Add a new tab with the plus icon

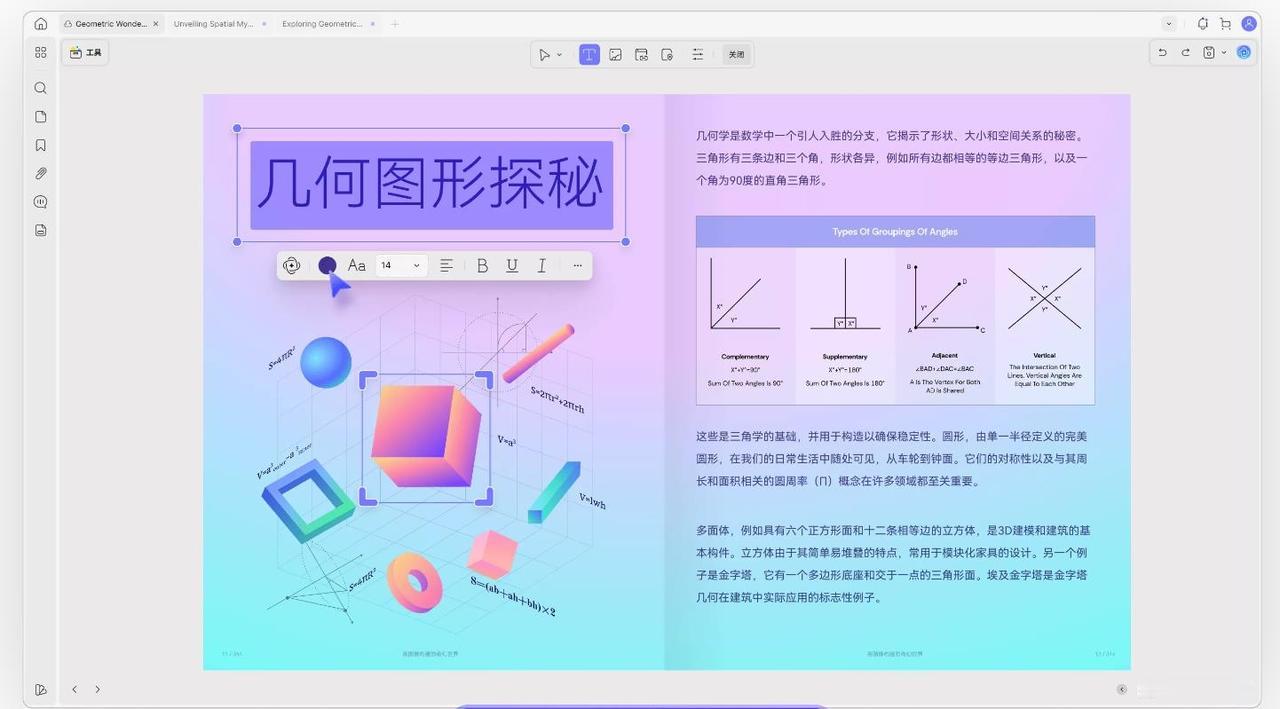(395, 24)
